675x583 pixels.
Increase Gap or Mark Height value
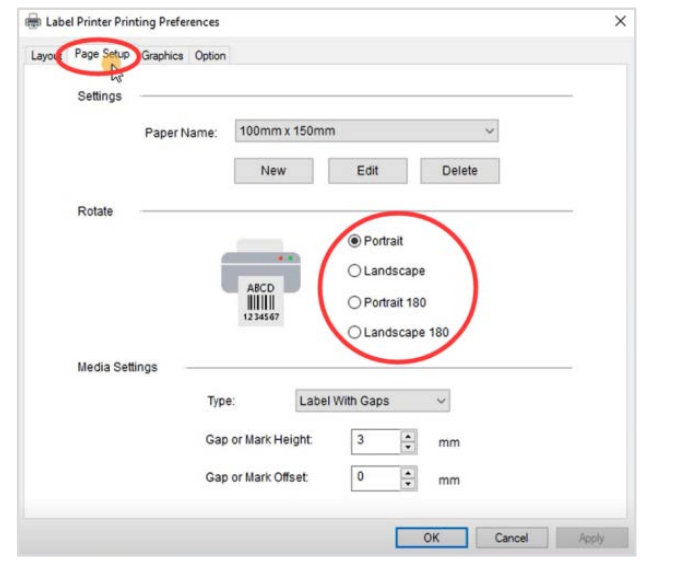(x=408, y=436)
